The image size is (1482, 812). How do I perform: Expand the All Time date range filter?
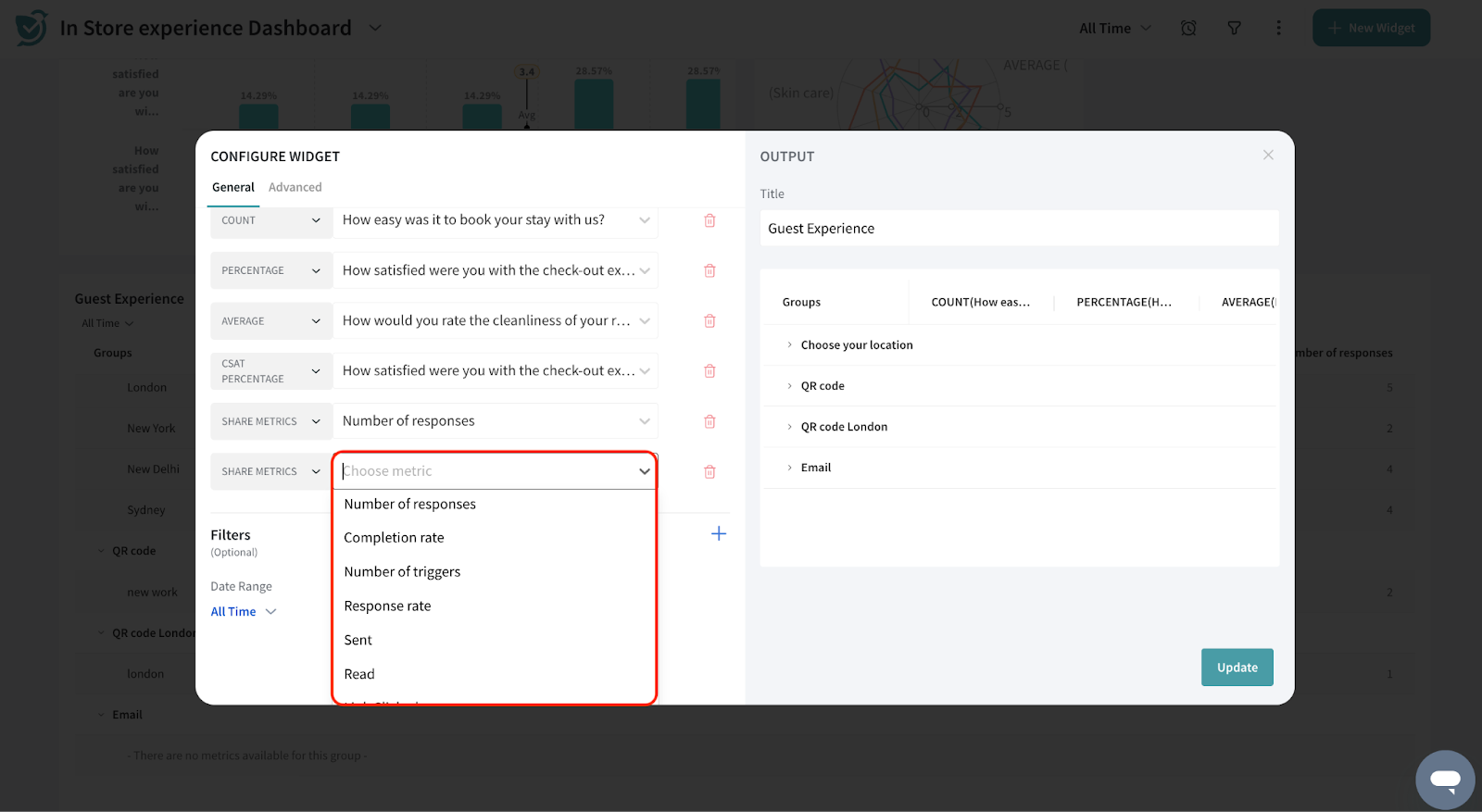[243, 611]
